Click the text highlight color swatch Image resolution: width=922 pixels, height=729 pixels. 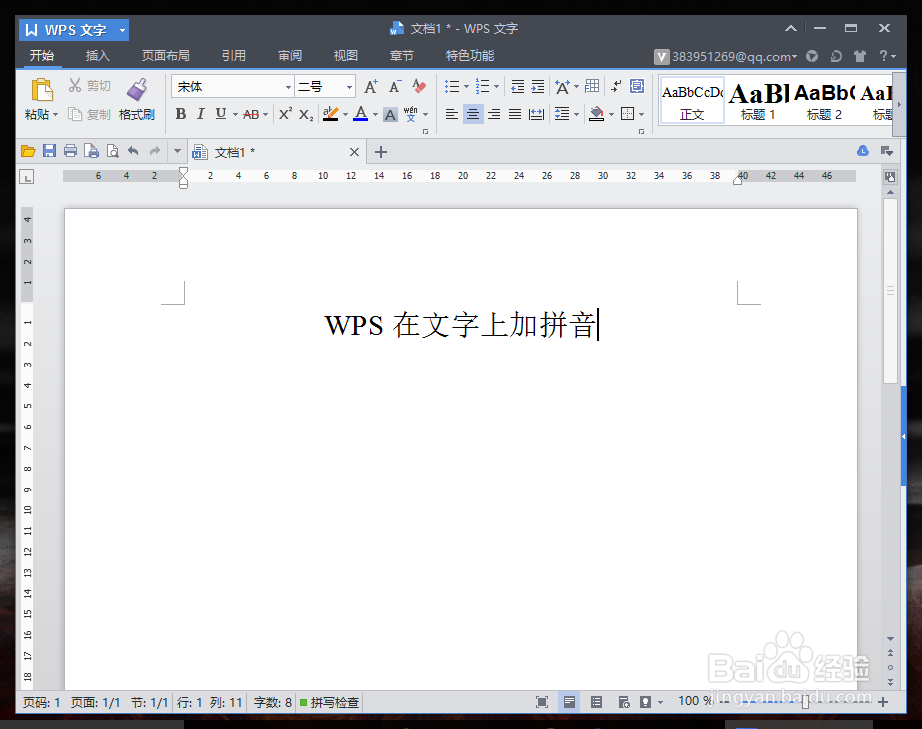coord(330,114)
